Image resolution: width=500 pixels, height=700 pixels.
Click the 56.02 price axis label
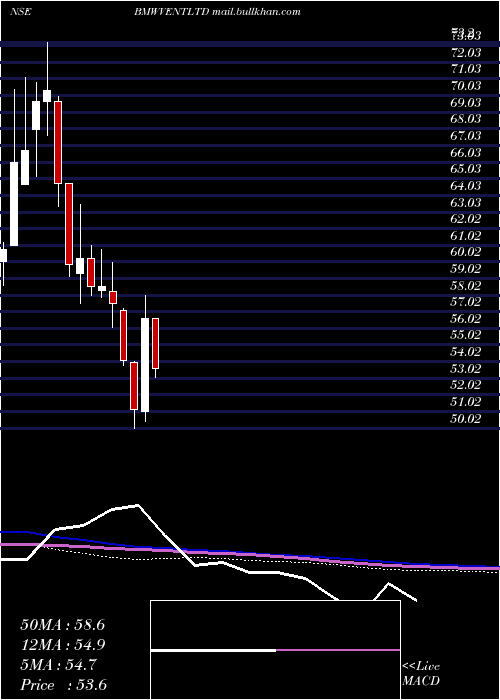[x=466, y=319]
